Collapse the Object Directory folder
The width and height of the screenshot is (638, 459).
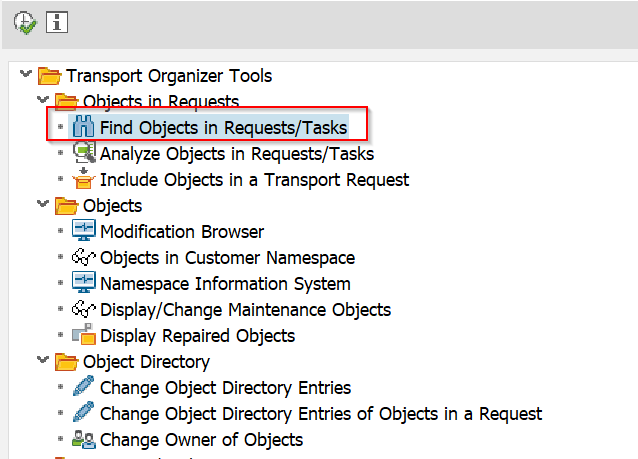pos(42,361)
